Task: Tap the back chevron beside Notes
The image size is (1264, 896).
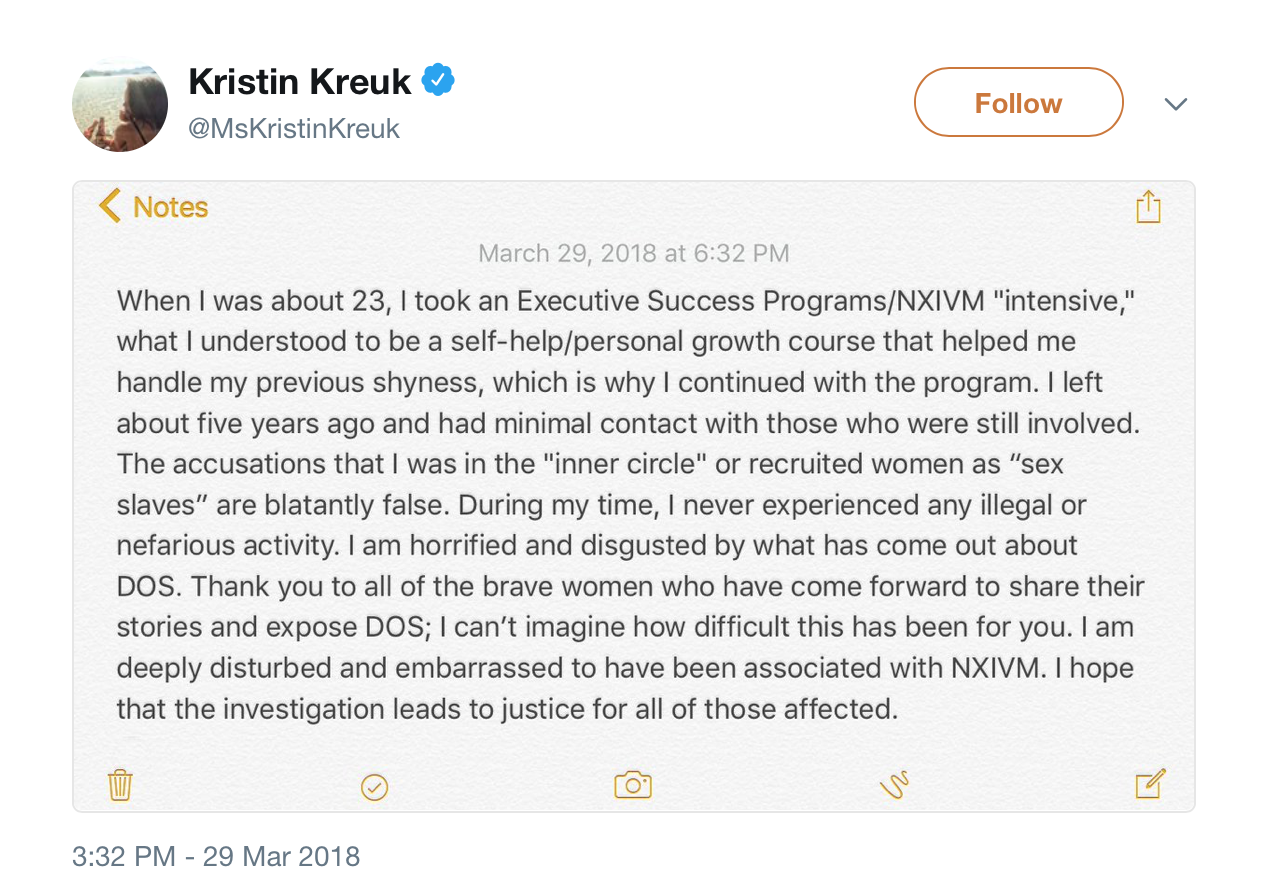Action: 109,206
